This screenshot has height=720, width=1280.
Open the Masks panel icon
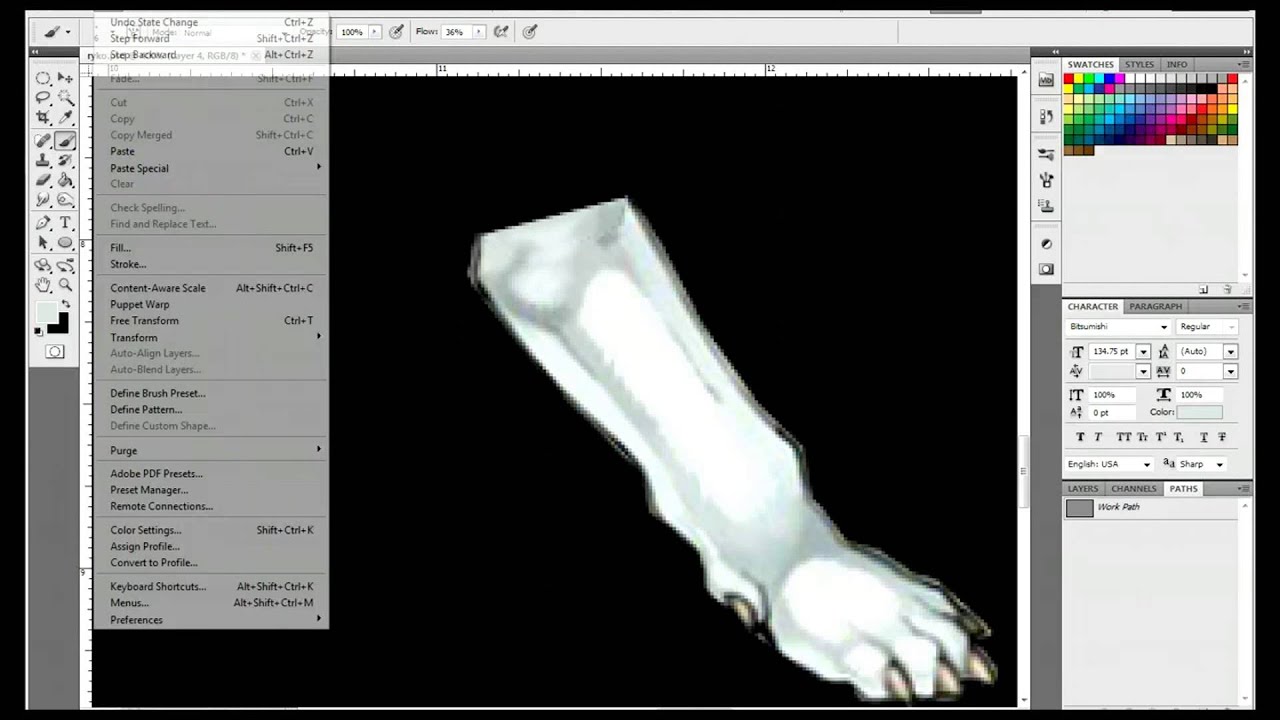pyautogui.click(x=1046, y=269)
